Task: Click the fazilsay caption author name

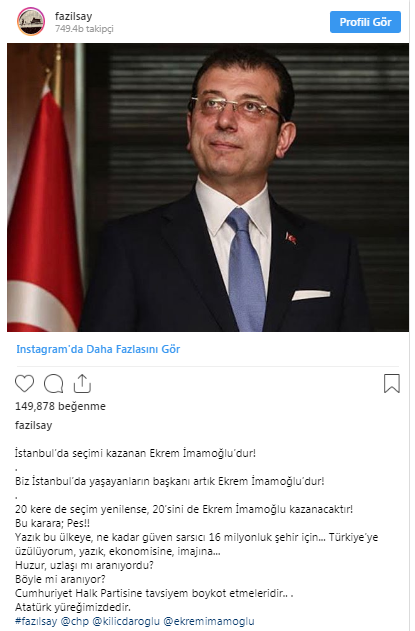Action: [x=33, y=425]
